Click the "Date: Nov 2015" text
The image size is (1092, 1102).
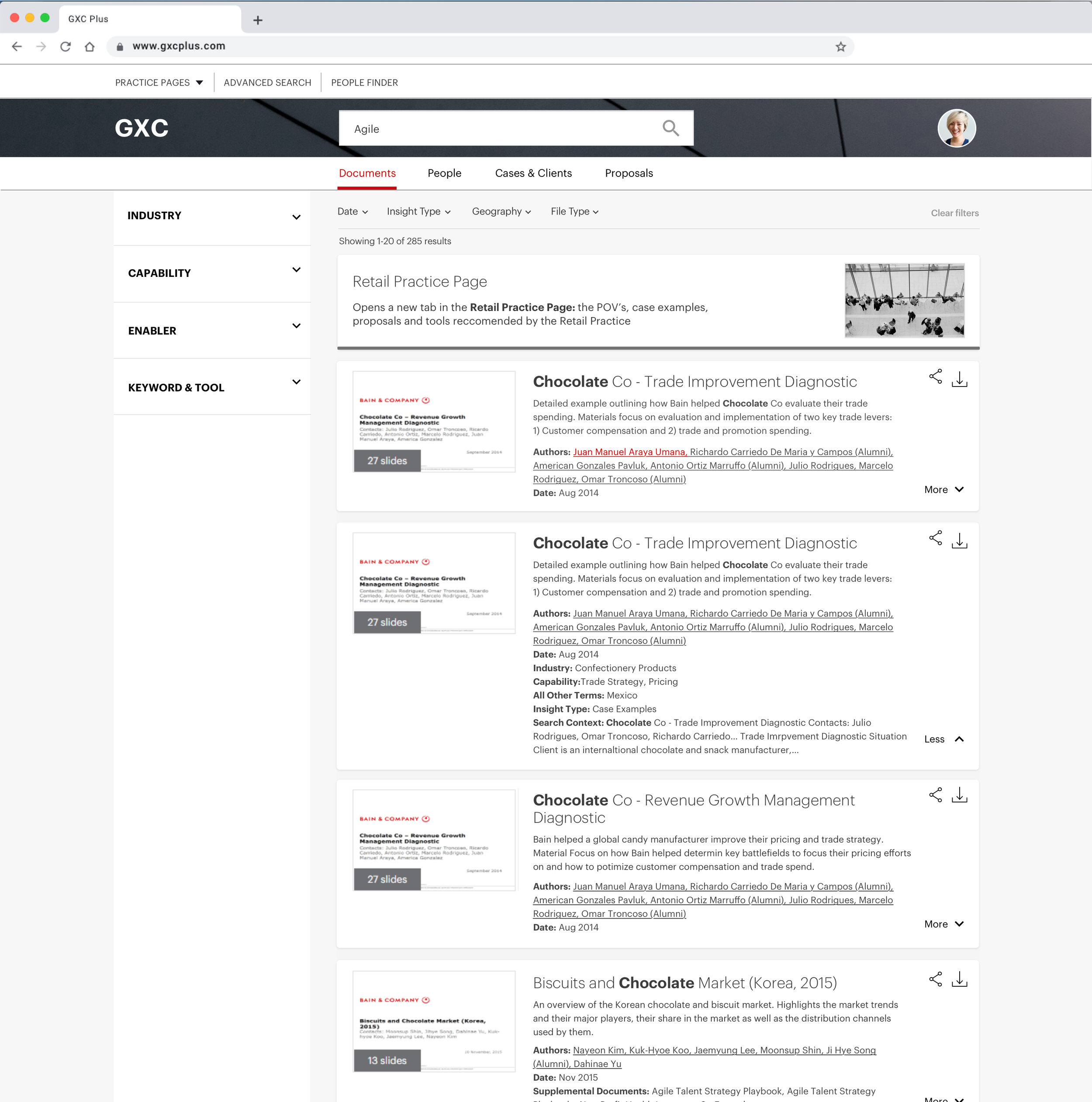[x=565, y=1078]
